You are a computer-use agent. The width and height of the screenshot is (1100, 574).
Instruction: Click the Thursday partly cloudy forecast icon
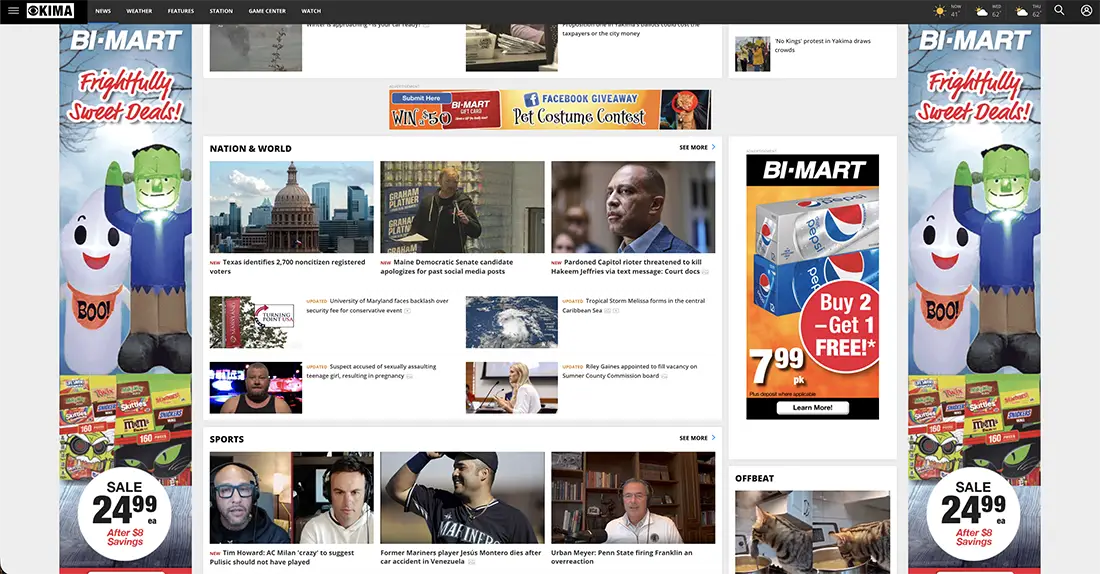pyautogui.click(x=1021, y=11)
